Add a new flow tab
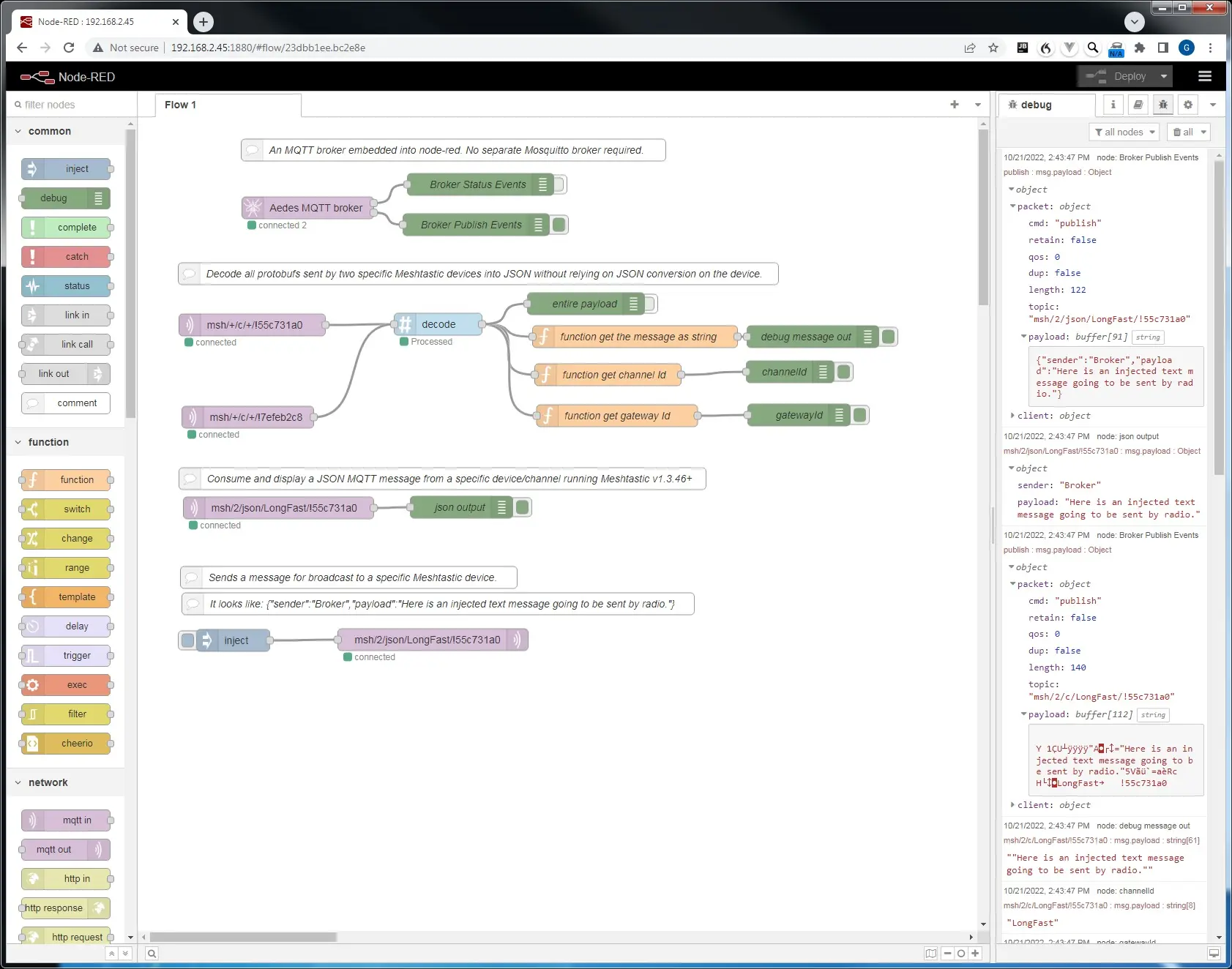 coord(954,105)
